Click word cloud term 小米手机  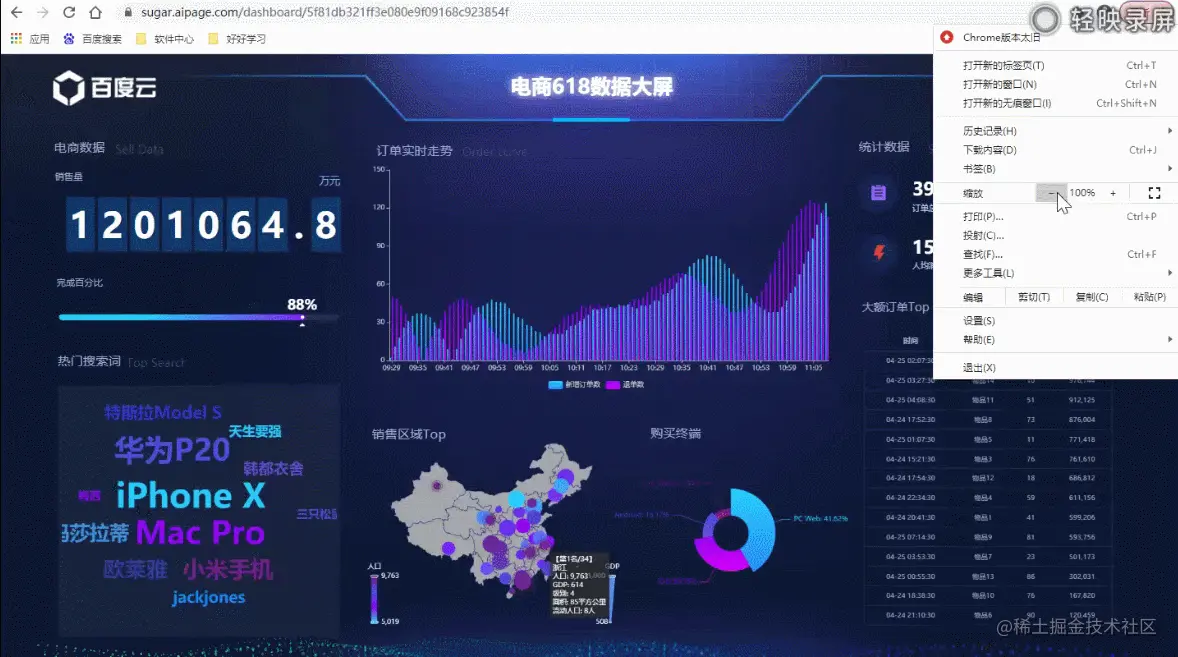228,569
